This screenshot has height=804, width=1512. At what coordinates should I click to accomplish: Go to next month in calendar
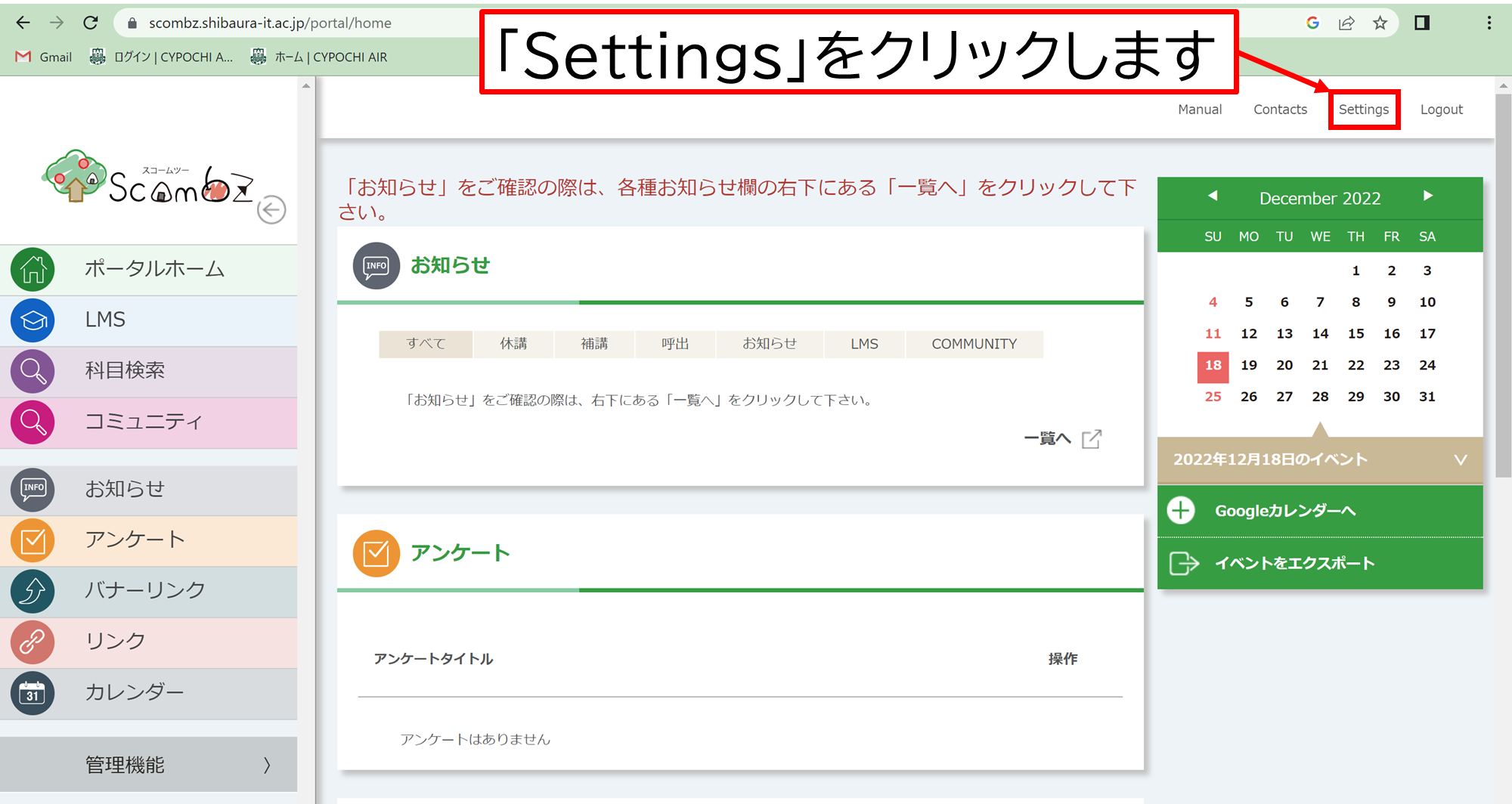pos(1427,196)
